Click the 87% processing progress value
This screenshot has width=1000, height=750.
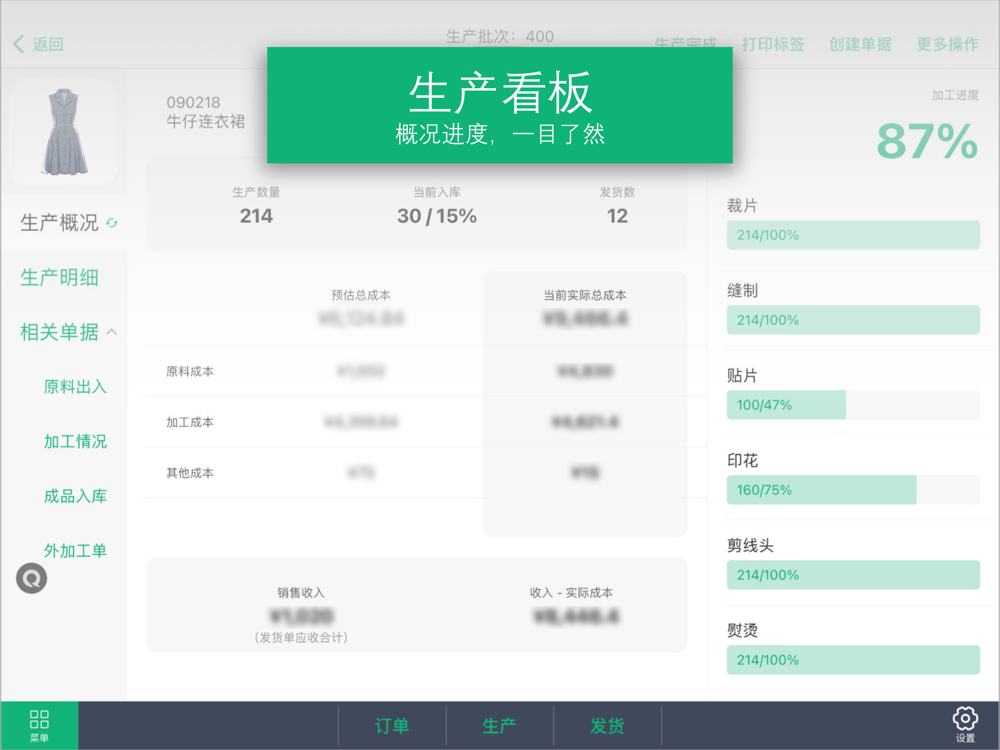click(927, 141)
